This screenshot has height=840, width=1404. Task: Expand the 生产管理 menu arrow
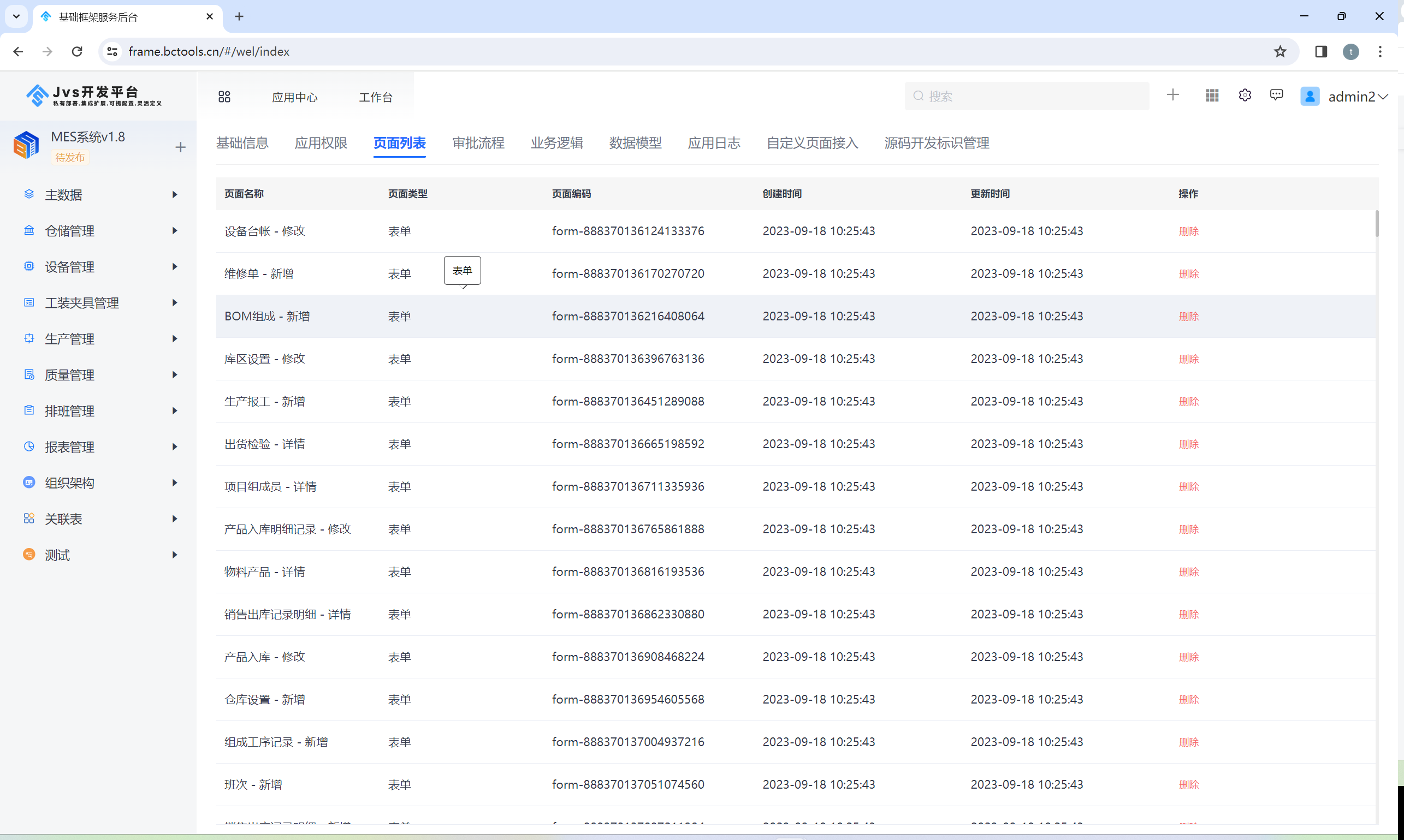174,338
